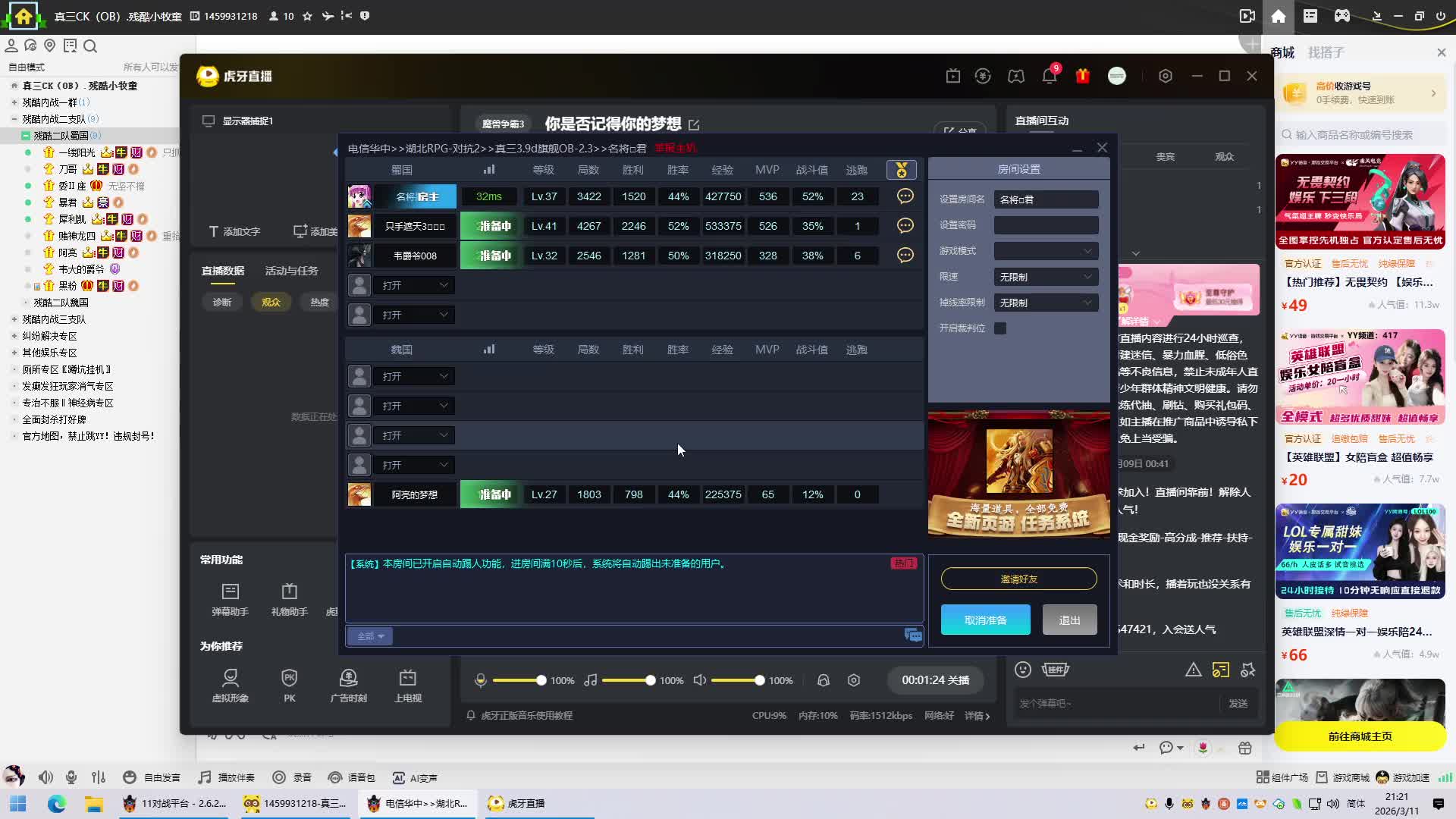Open the first empty 蜀国 slot 打开 dropdown
Viewport: 1456px width, 819px height.
coord(414,285)
